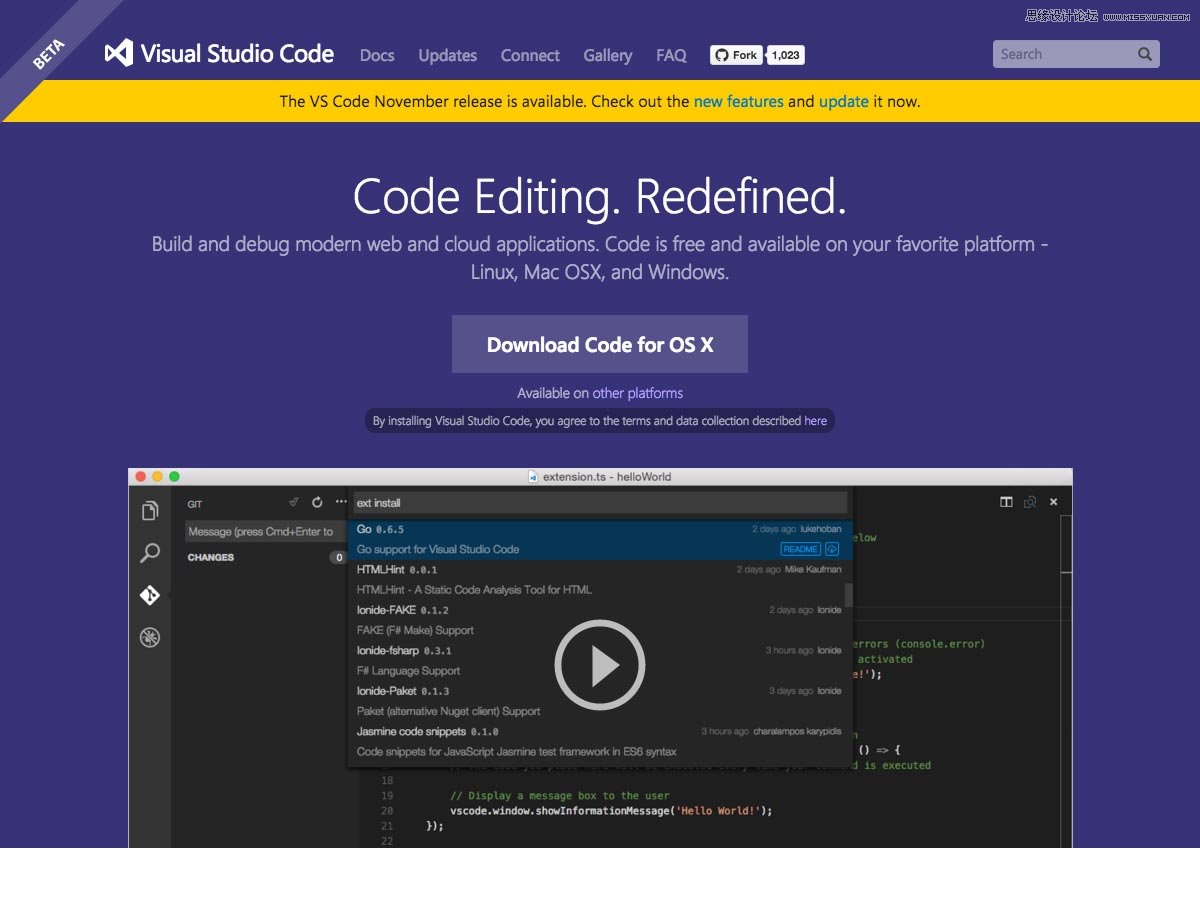Click the CHANGES header in the Git panel
The image size is (1200, 900).
tap(211, 557)
